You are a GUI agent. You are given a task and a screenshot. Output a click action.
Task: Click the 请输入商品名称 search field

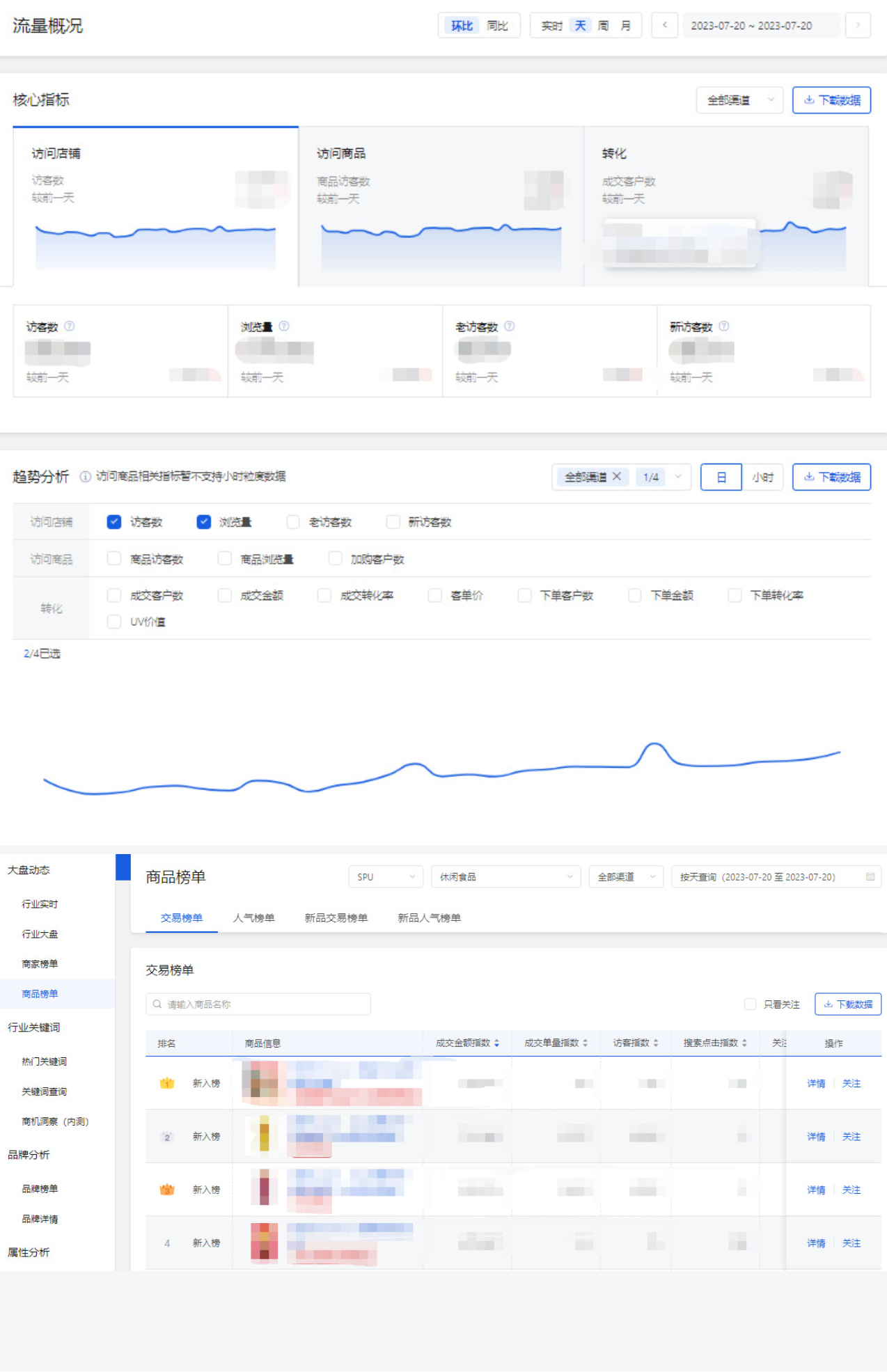click(x=258, y=1004)
